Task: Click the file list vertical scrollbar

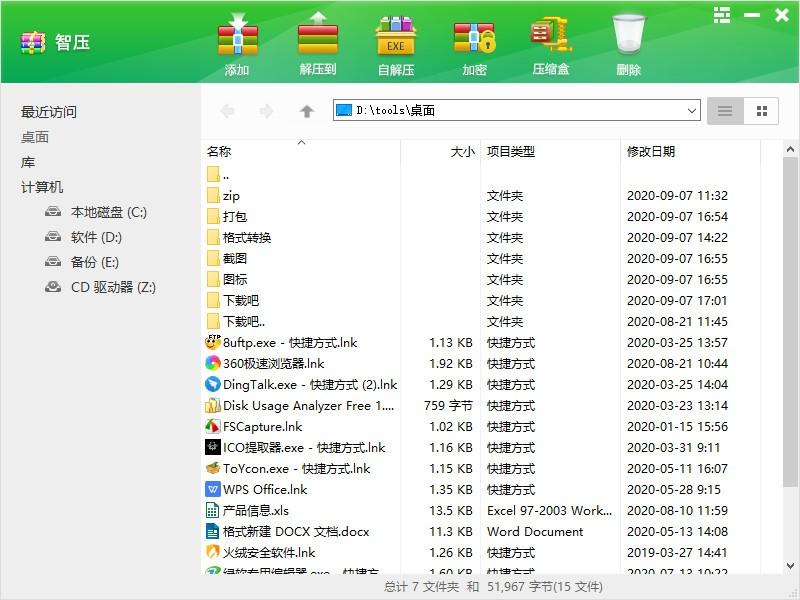Action: (x=791, y=350)
